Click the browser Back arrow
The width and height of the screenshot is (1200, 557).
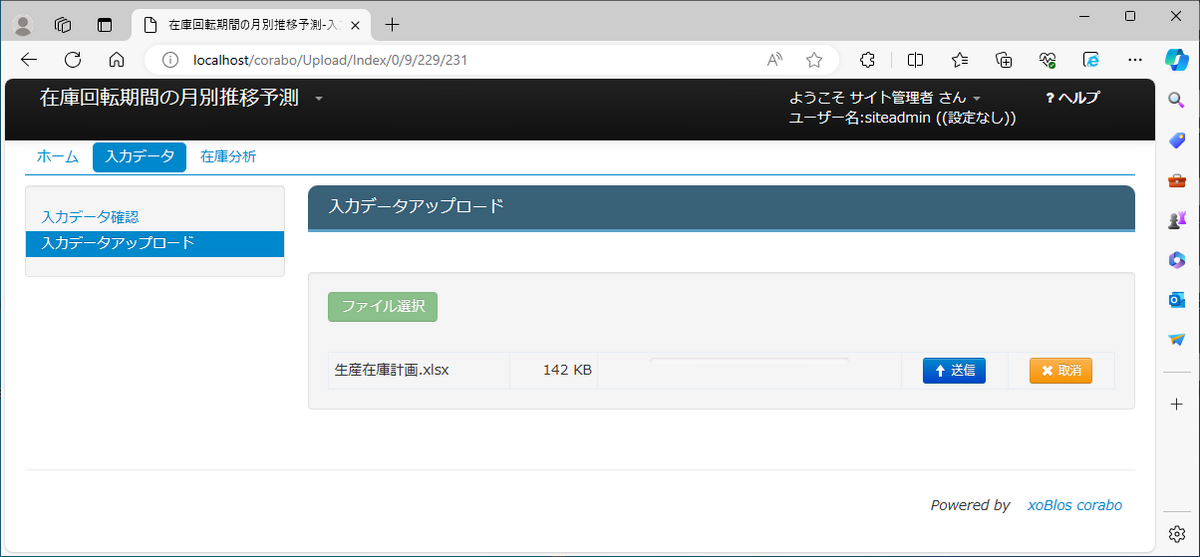click(28, 59)
